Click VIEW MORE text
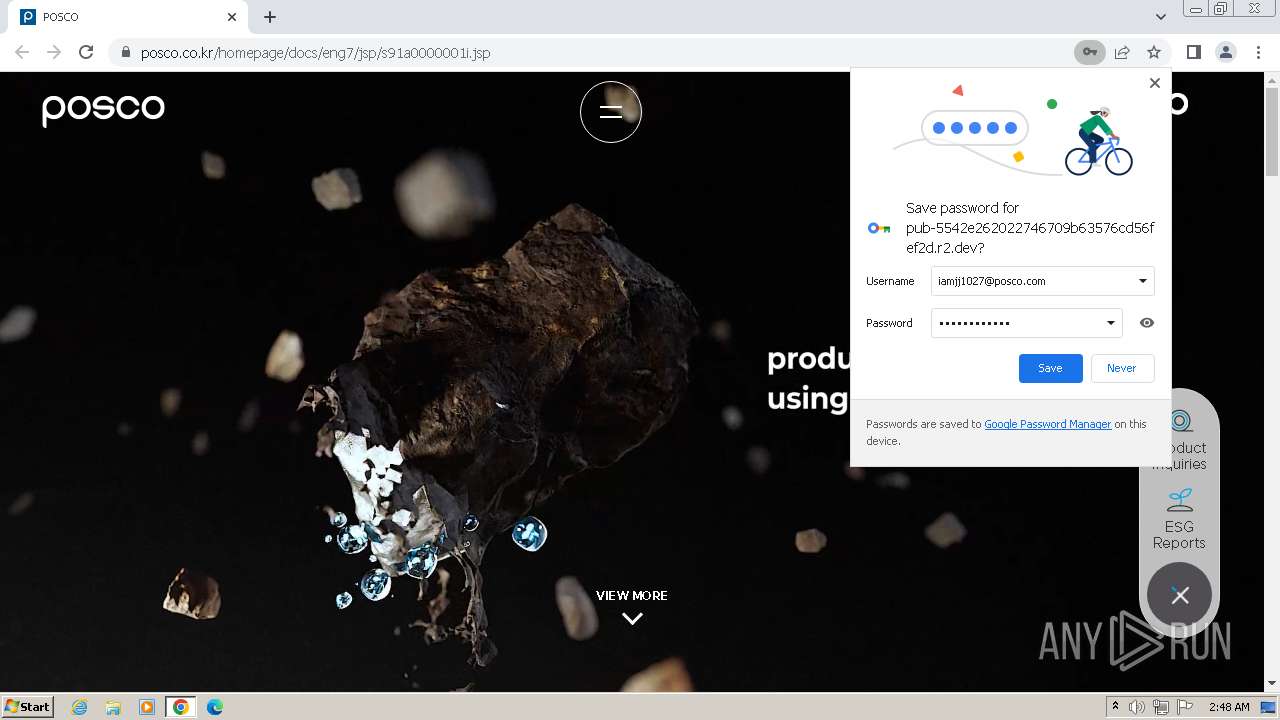 pyautogui.click(x=632, y=595)
